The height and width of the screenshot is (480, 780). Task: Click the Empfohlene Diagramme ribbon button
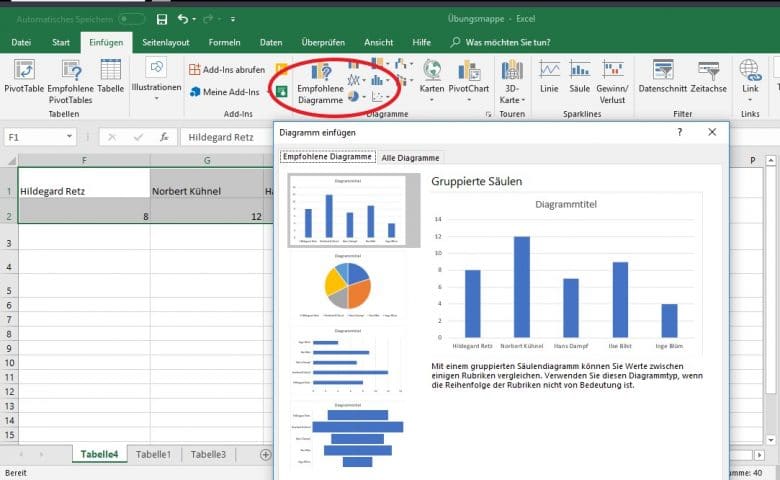[x=321, y=83]
